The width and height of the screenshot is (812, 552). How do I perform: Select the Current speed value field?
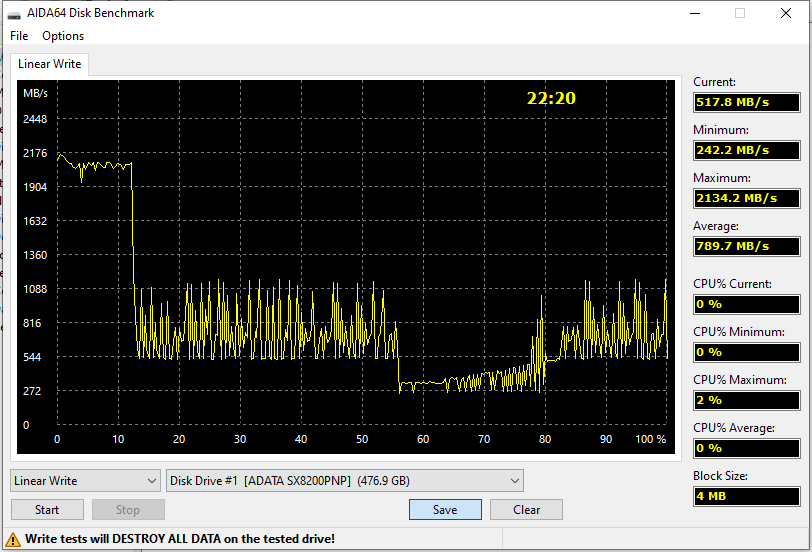[x=746, y=102]
